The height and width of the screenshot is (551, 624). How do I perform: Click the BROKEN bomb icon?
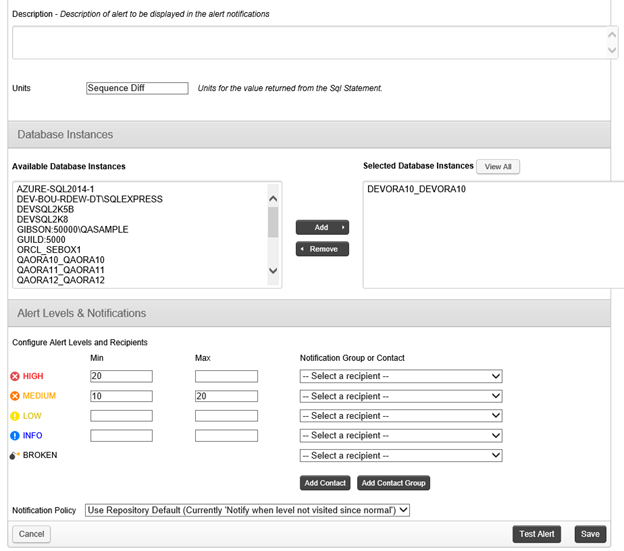click(14, 455)
